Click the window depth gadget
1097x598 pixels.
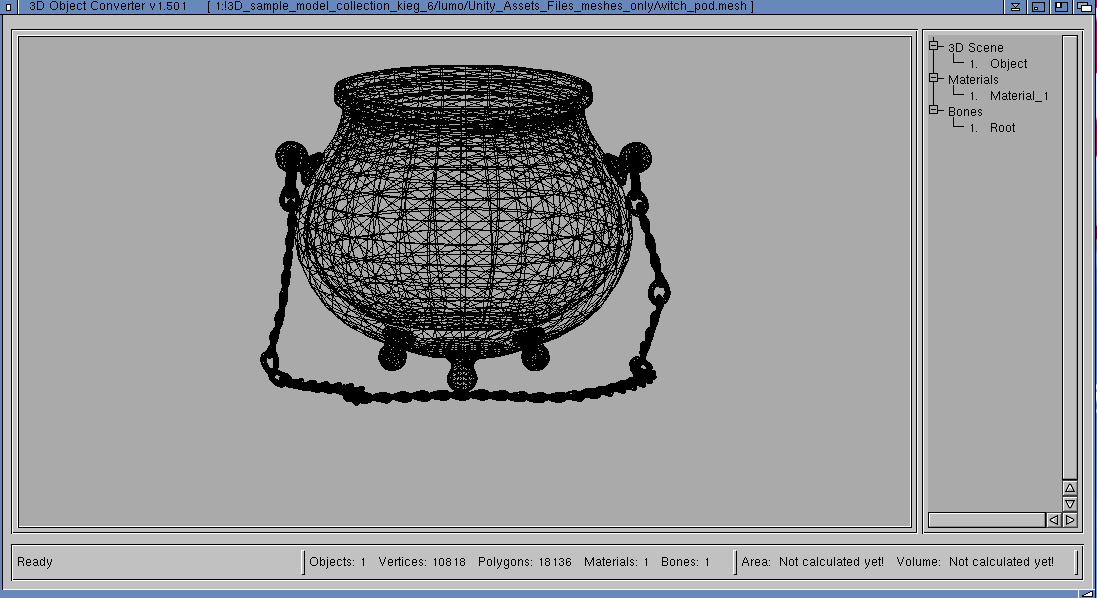(x=1081, y=7)
